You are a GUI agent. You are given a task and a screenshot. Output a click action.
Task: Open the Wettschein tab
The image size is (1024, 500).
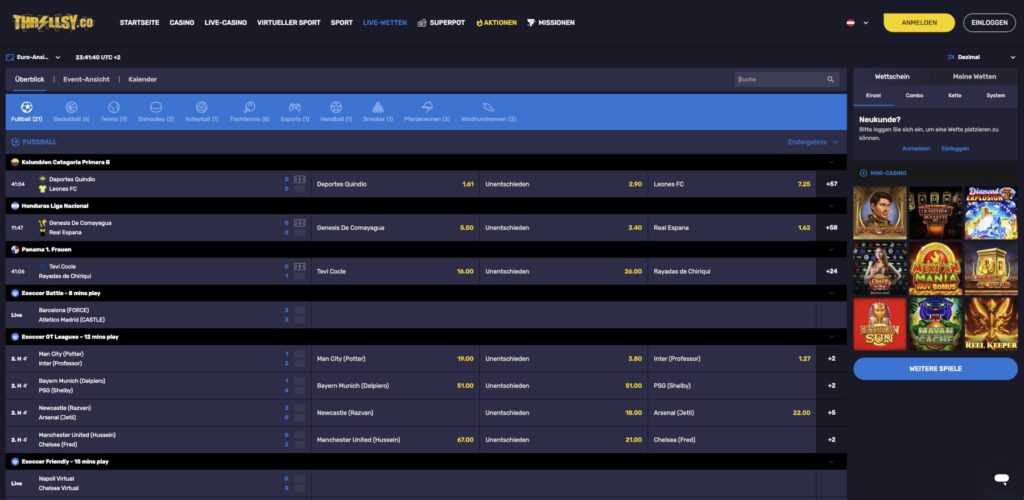(x=892, y=76)
